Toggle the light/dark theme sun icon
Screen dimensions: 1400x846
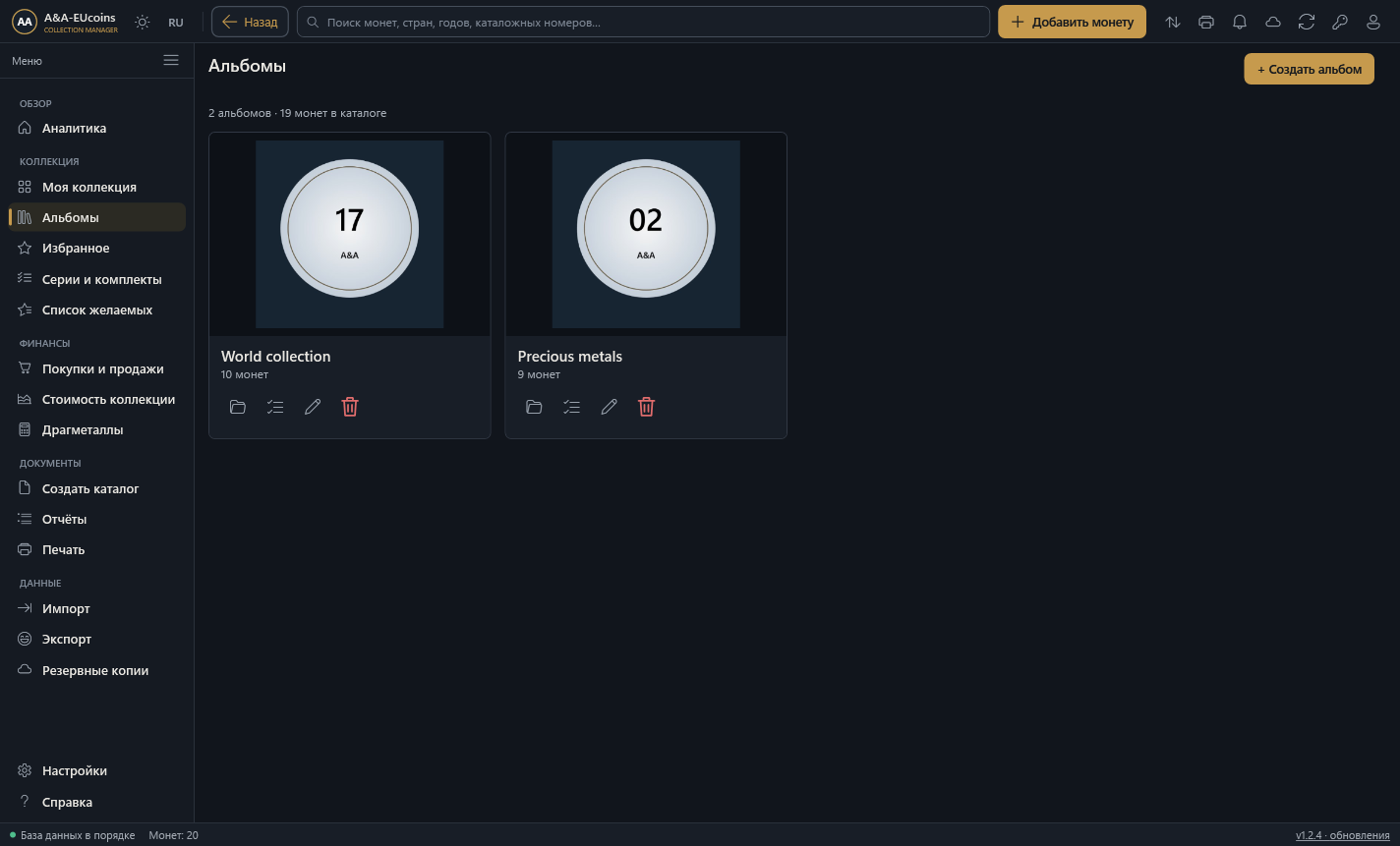(x=143, y=22)
